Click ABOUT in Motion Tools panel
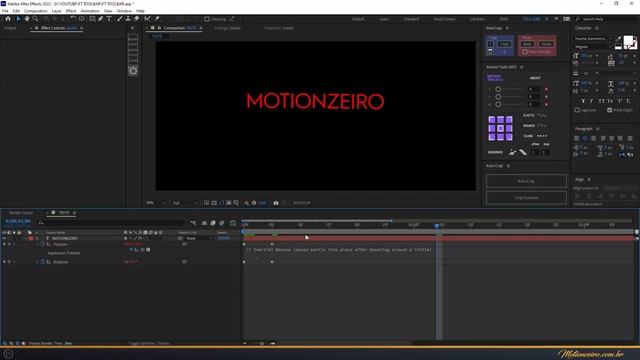Image resolution: width=640 pixels, height=360 pixels. pyautogui.click(x=535, y=78)
